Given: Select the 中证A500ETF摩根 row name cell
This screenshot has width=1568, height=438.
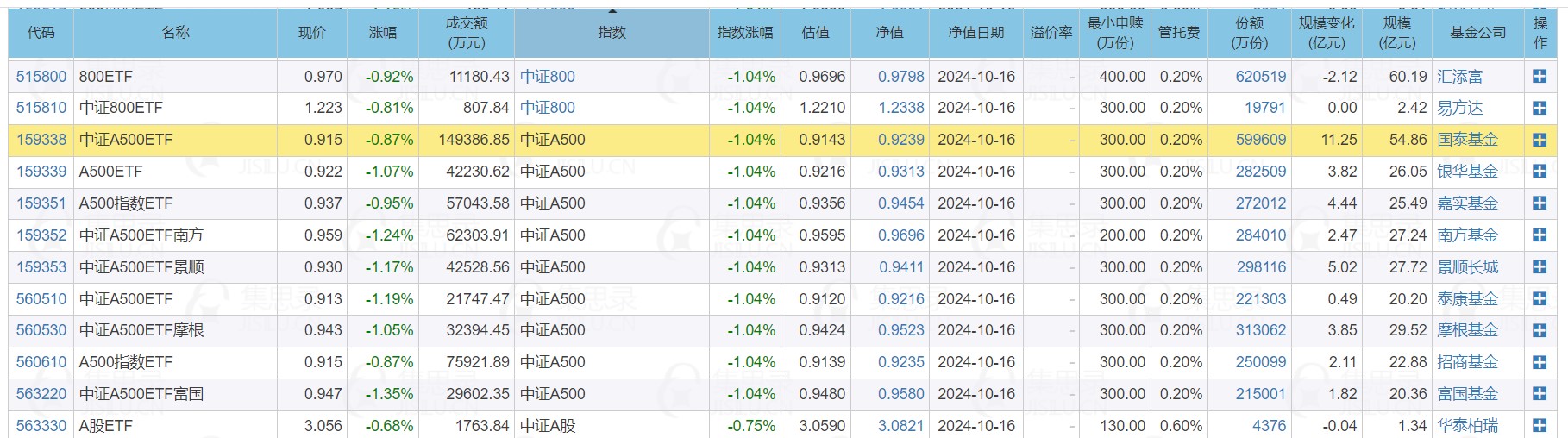Looking at the screenshot, I should (175, 330).
